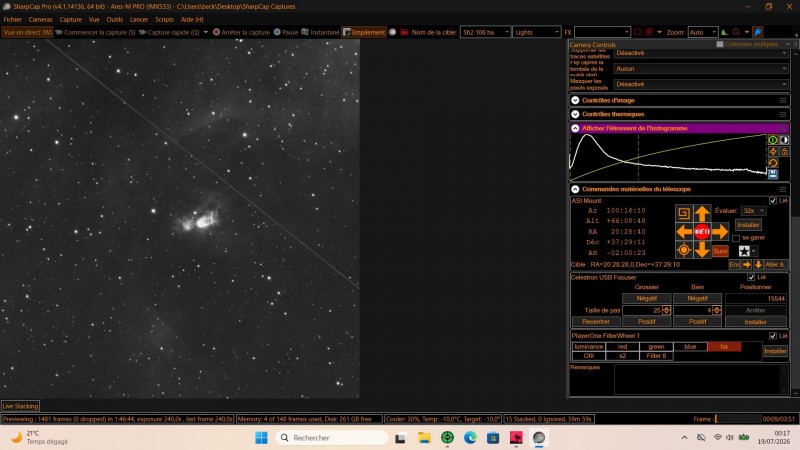Start the spiral search icon in the mount pad
Image resolution: width=800 pixels, height=450 pixels.
coord(684,213)
